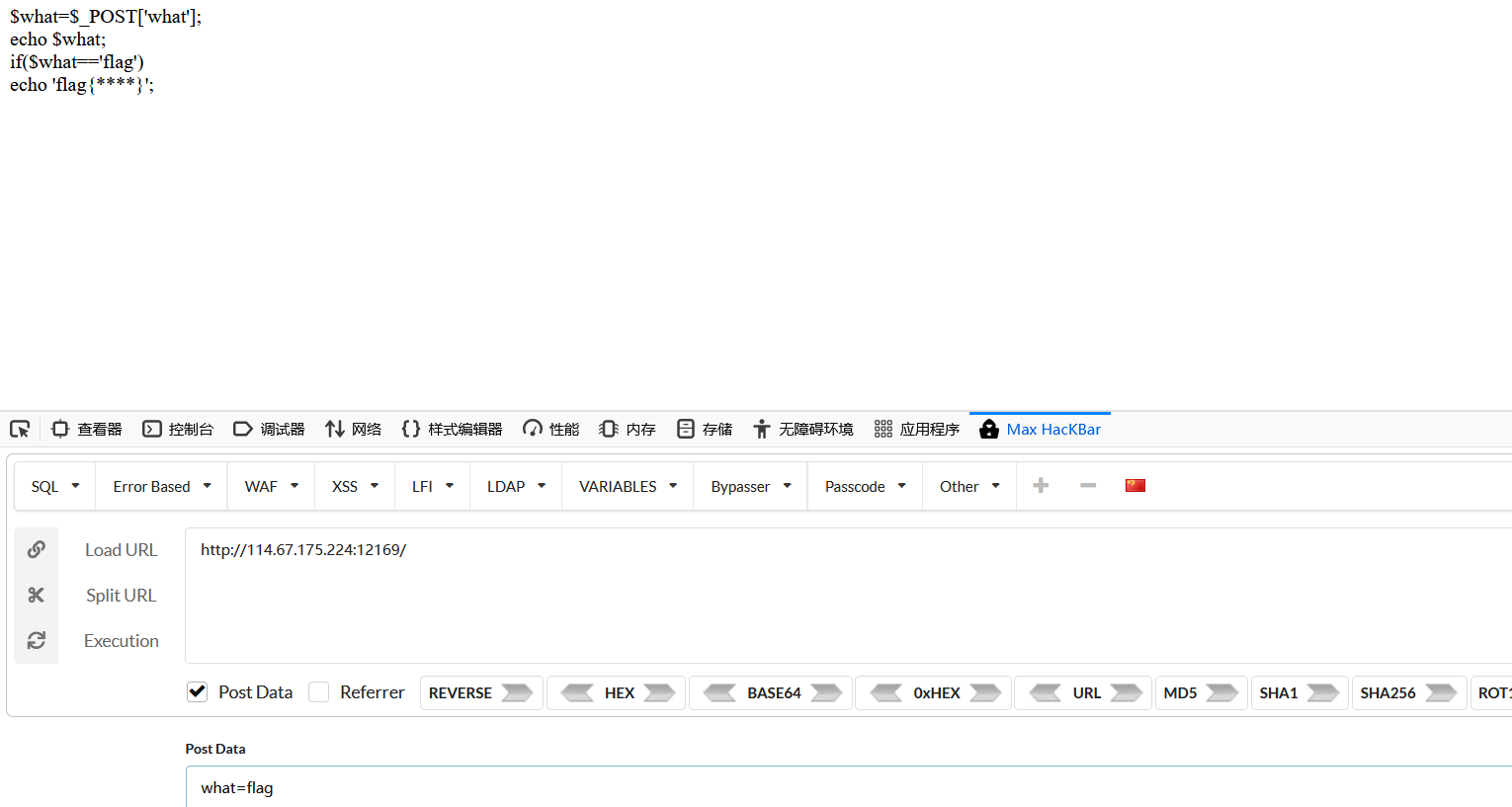Switch to the Max HacKBar tab
Viewport: 1512px width, 807px height.
pyautogui.click(x=1041, y=429)
